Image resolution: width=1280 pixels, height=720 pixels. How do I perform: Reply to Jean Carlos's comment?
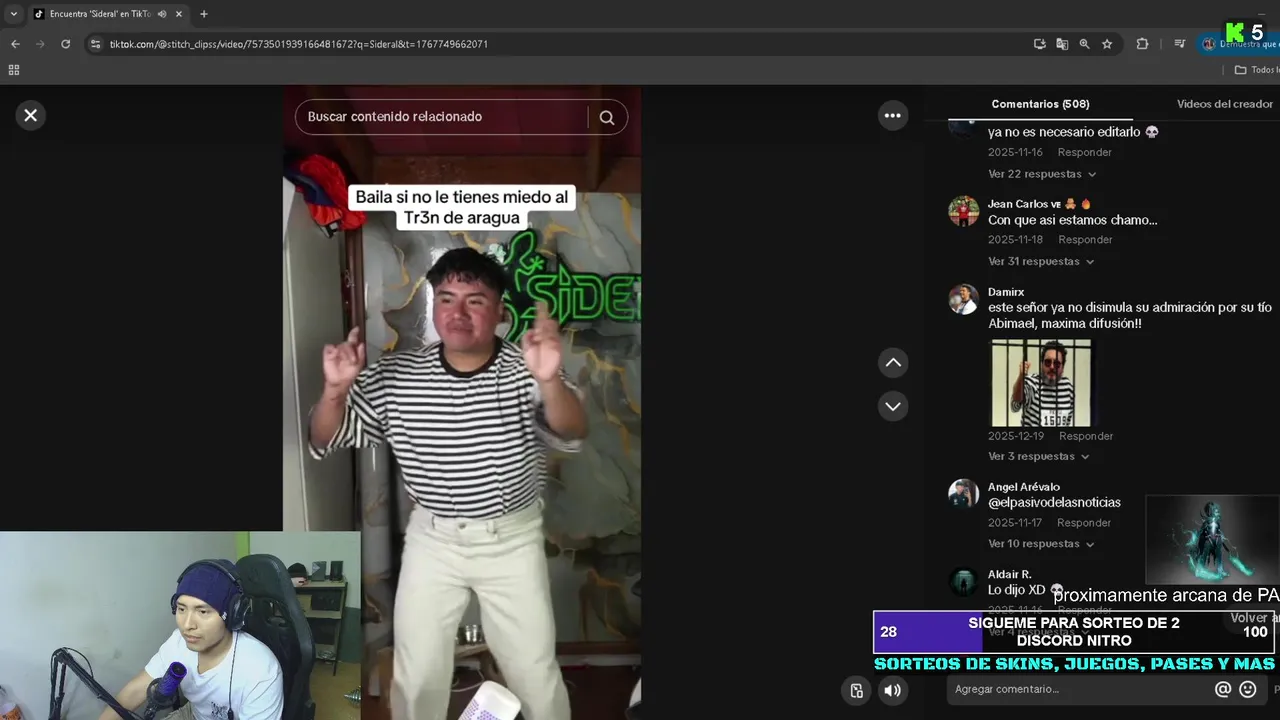point(1085,239)
